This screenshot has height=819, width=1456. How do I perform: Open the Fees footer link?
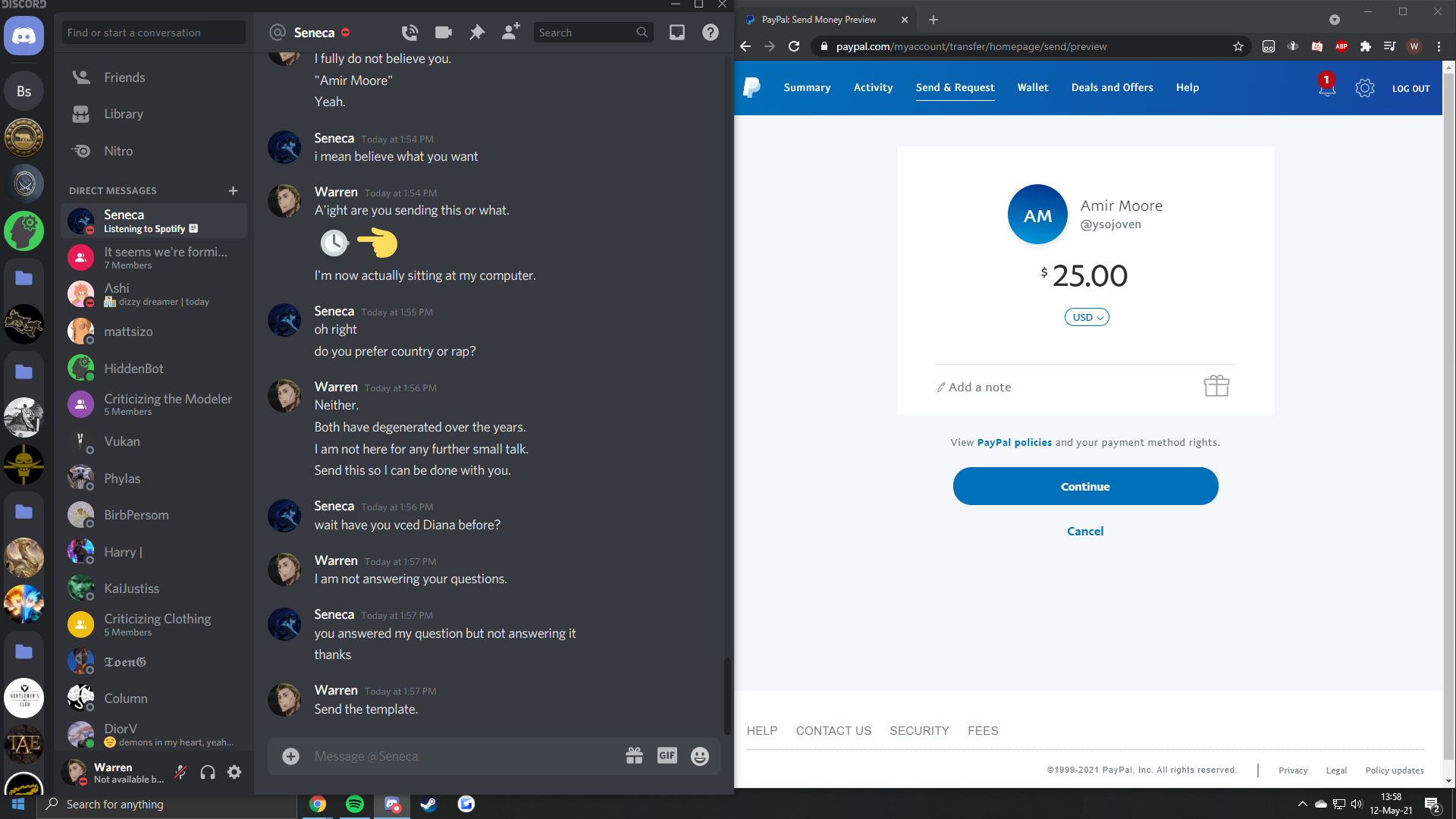click(983, 730)
